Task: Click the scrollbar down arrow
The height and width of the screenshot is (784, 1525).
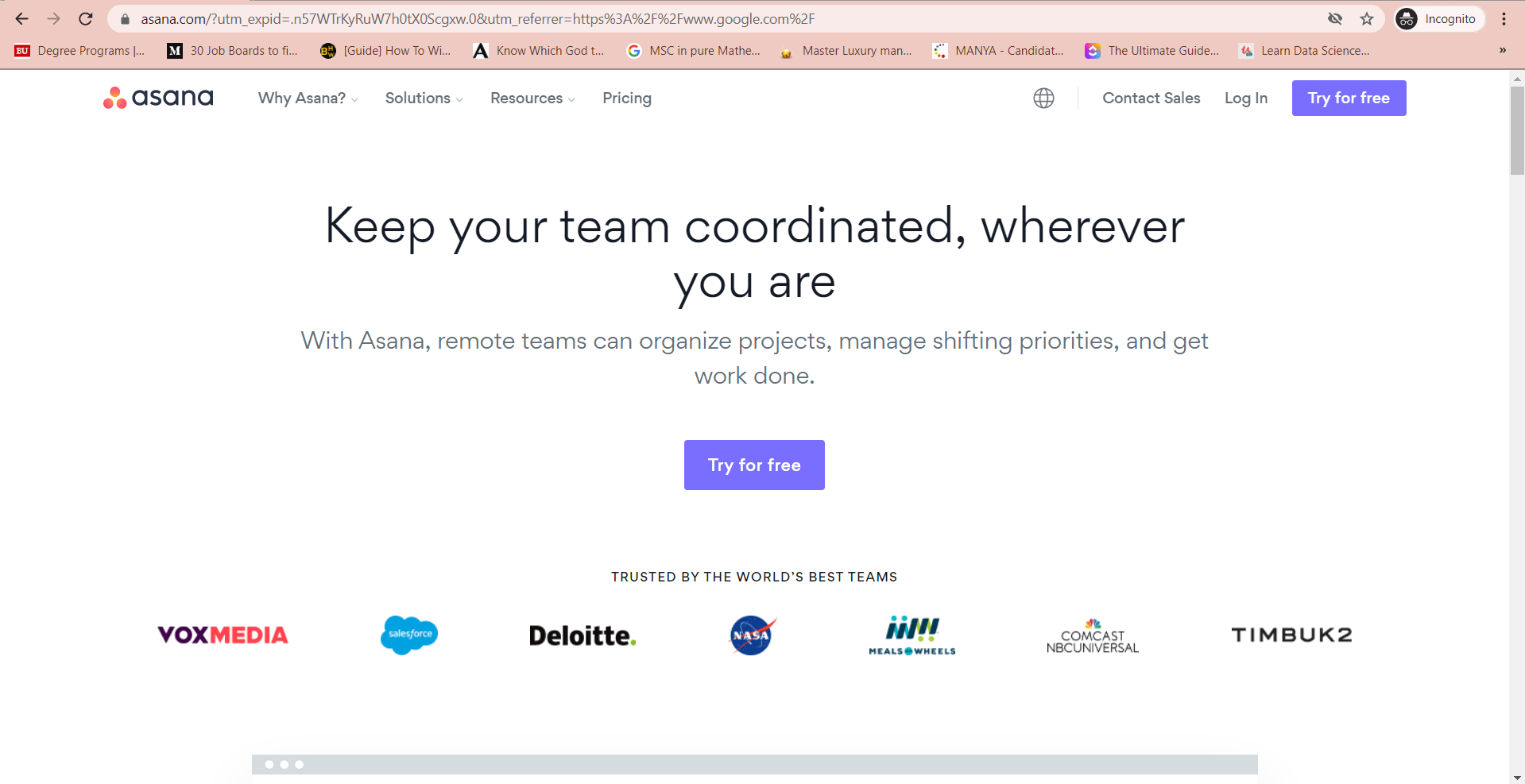Action: tap(1517, 778)
